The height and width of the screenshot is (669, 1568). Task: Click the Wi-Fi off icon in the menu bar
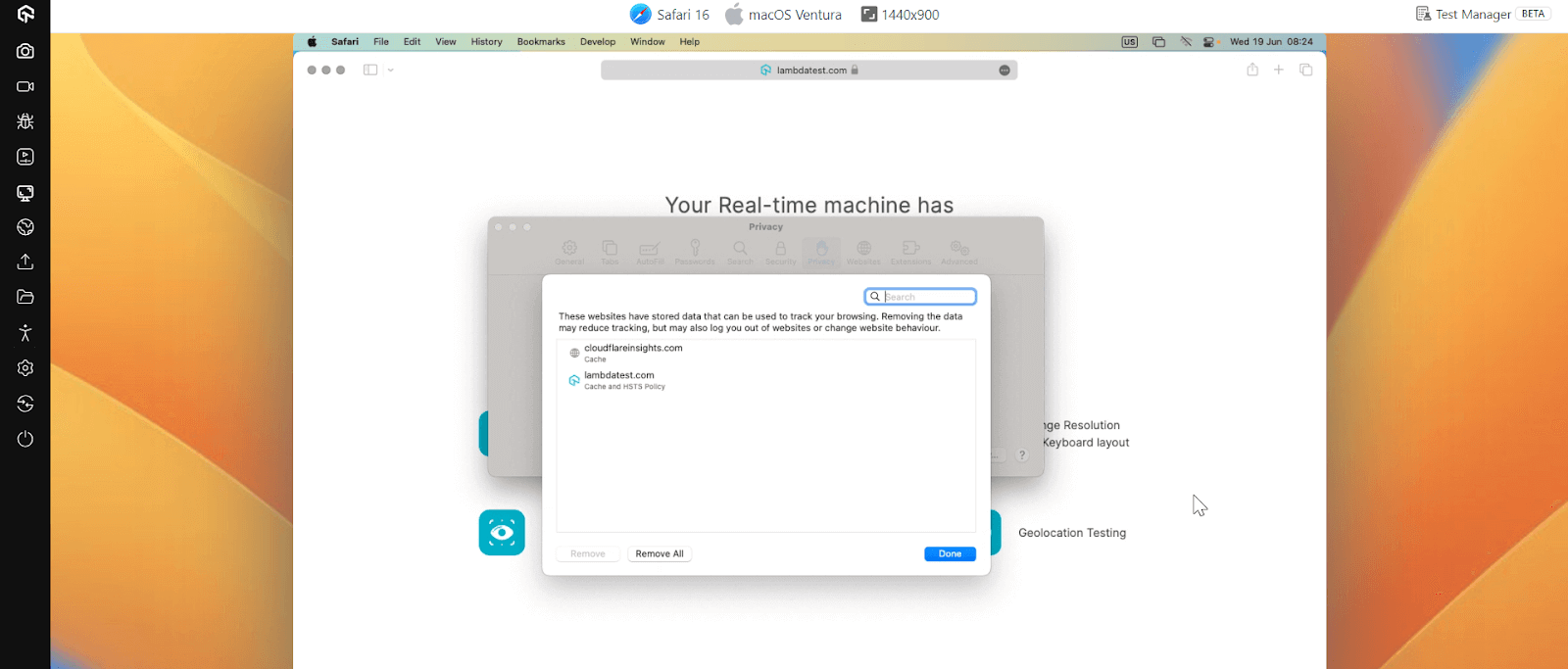(x=1186, y=42)
